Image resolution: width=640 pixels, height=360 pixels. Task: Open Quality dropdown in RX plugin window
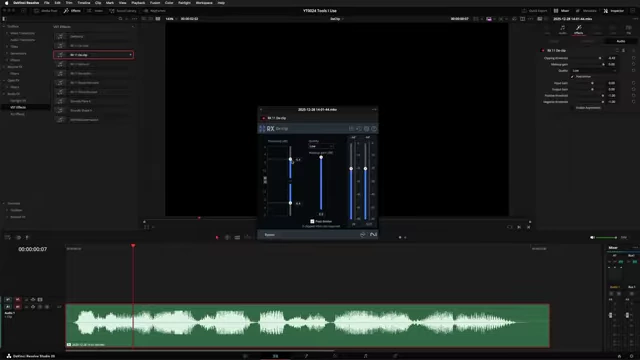tap(321, 146)
